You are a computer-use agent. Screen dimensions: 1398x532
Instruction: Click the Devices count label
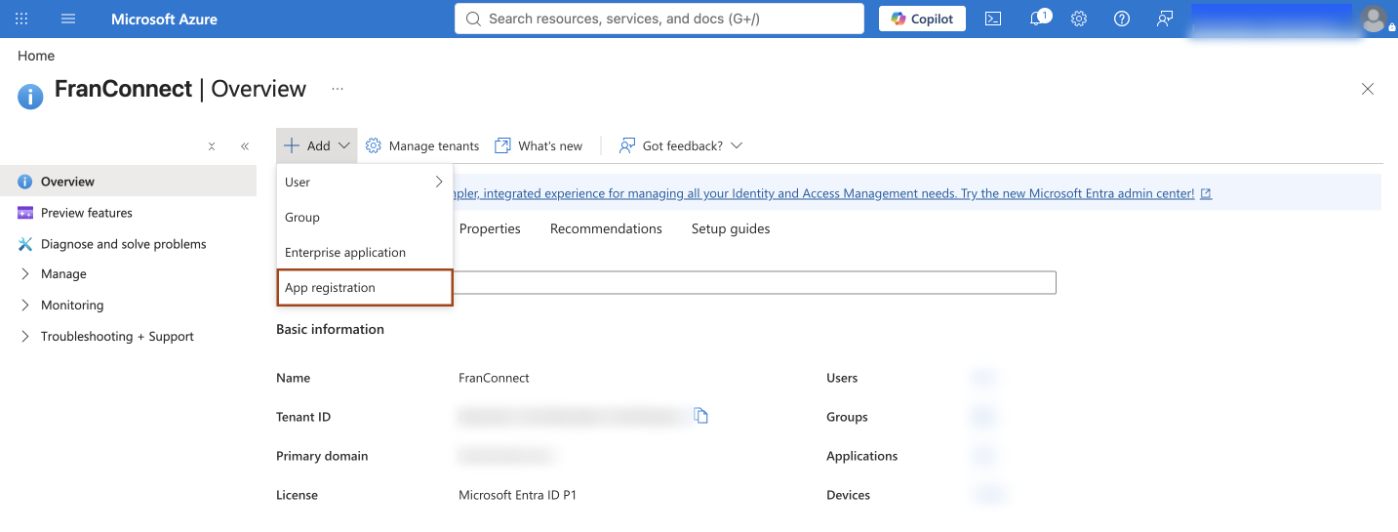point(848,495)
